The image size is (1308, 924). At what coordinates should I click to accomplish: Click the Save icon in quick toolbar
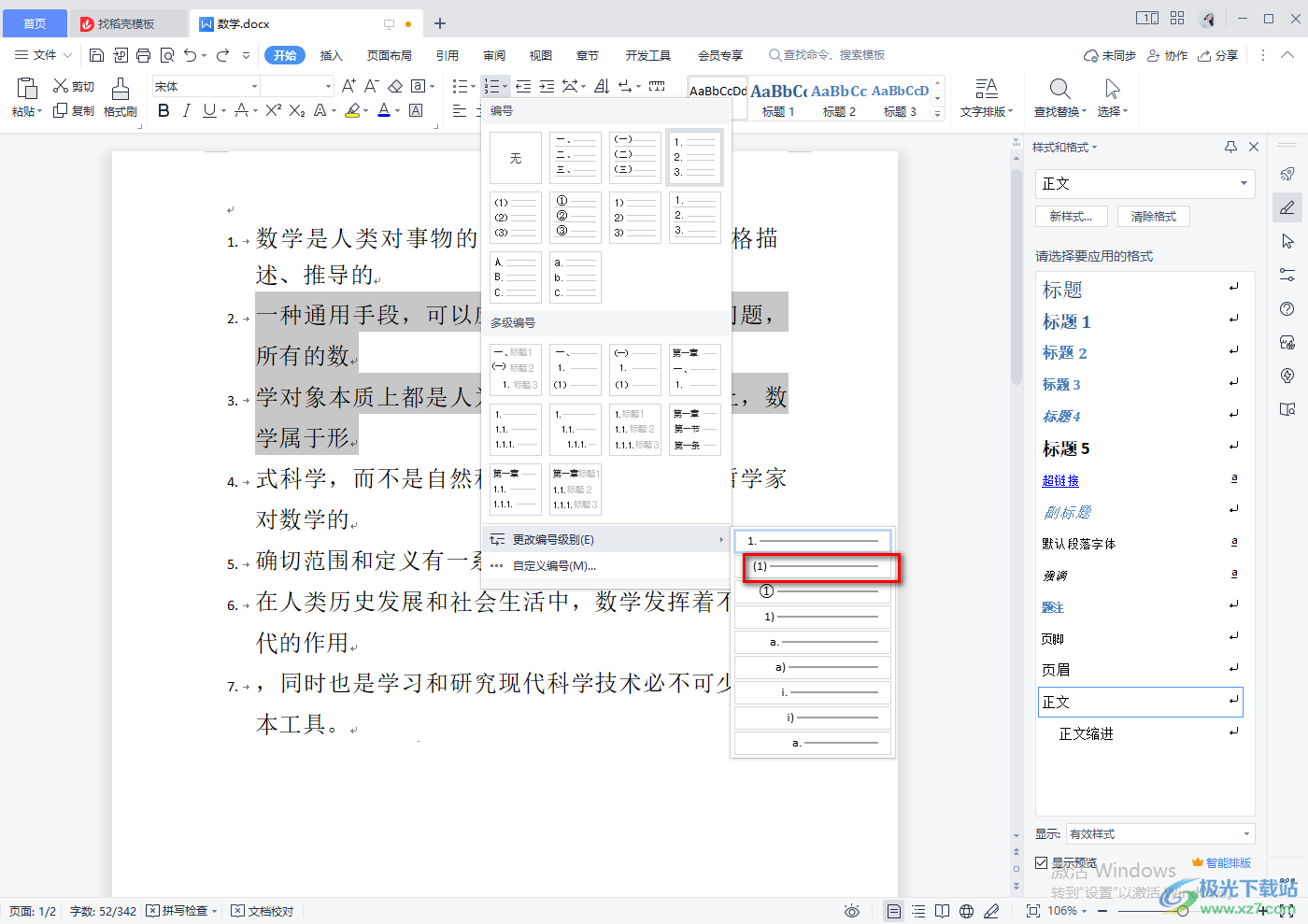pos(96,55)
